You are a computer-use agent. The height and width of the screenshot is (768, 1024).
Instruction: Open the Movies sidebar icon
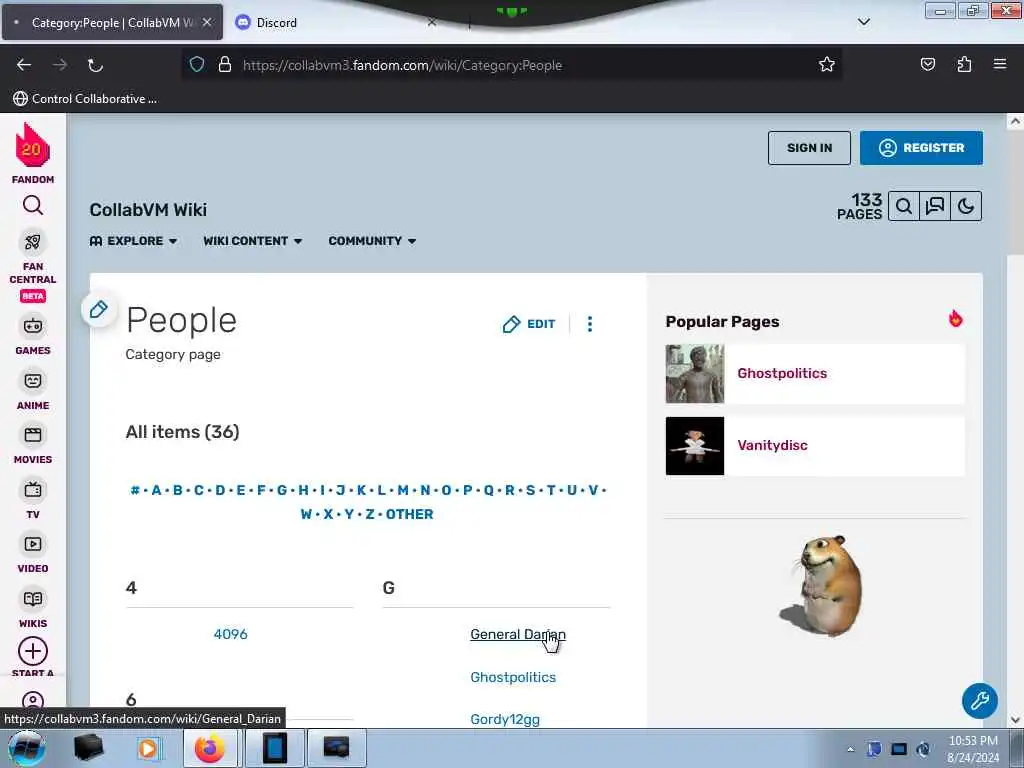pos(33,435)
